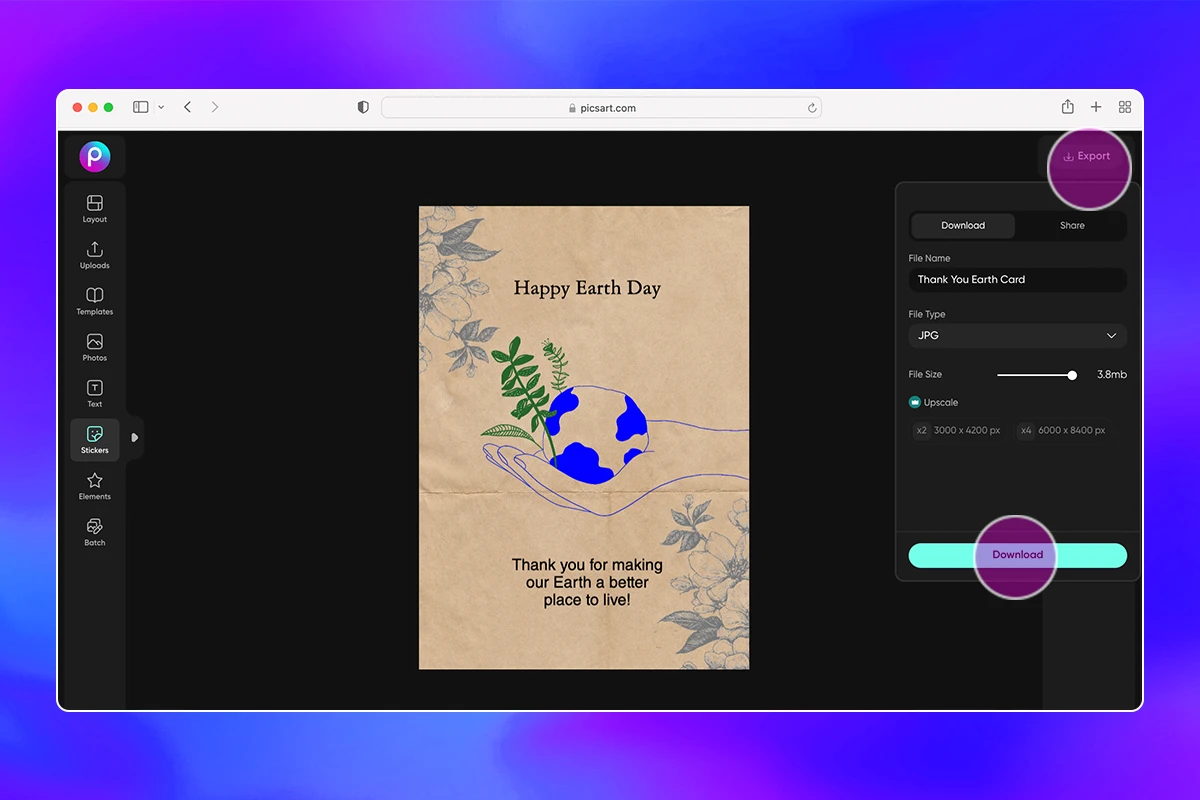Viewport: 1200px width, 800px height.
Task: Collapse the Stickers panel with the side arrow
Action: (x=133, y=438)
